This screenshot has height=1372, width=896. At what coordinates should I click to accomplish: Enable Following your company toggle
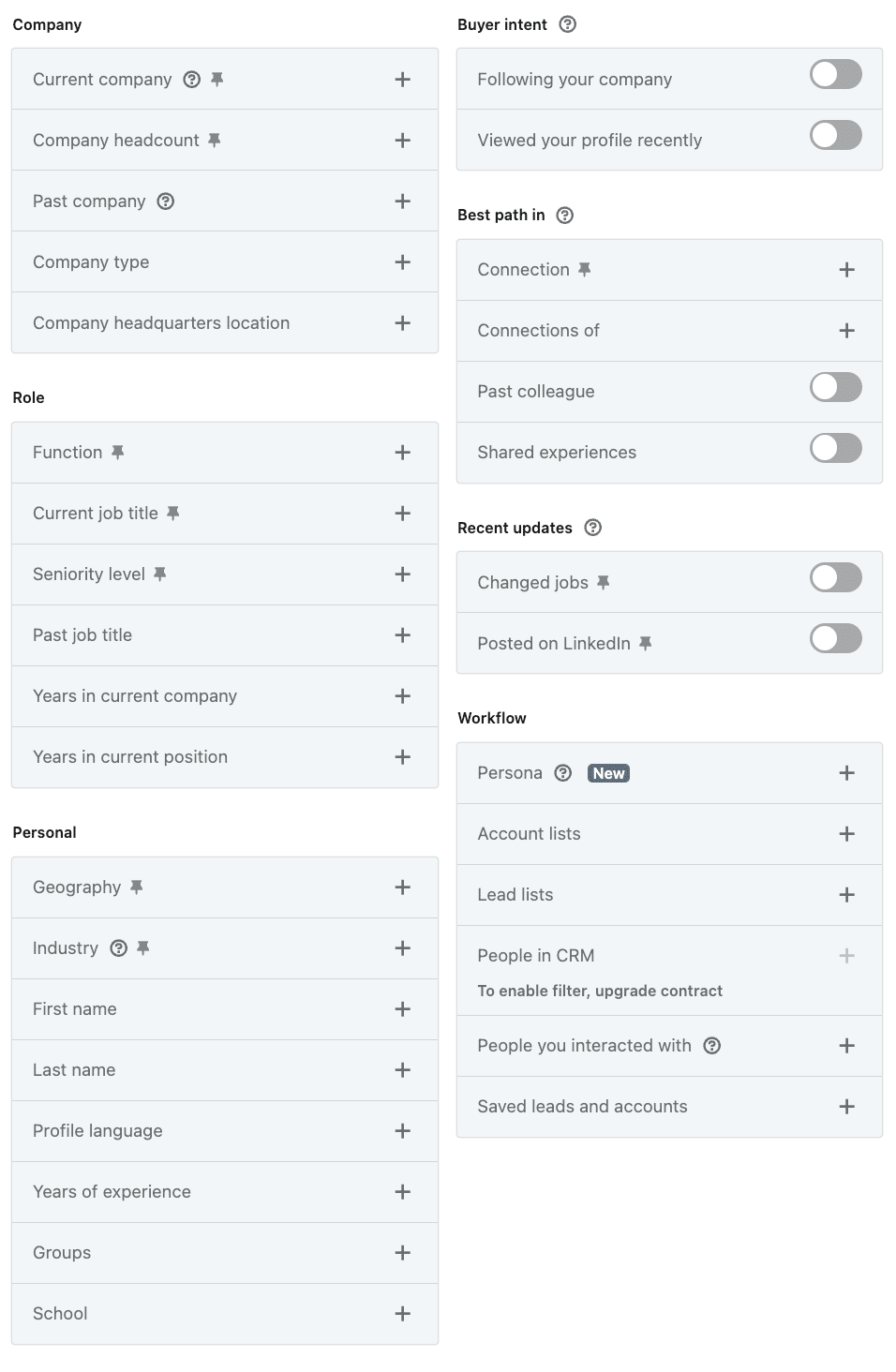tap(835, 75)
